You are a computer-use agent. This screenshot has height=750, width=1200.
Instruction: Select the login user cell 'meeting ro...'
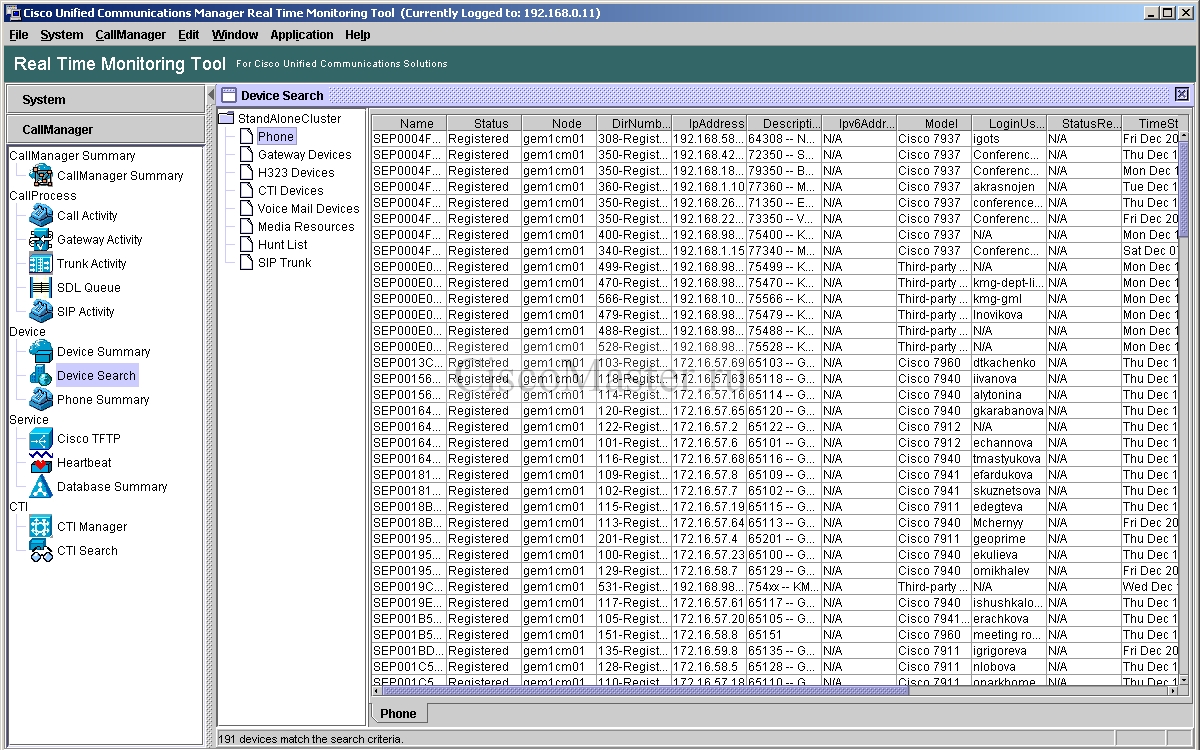1009,635
